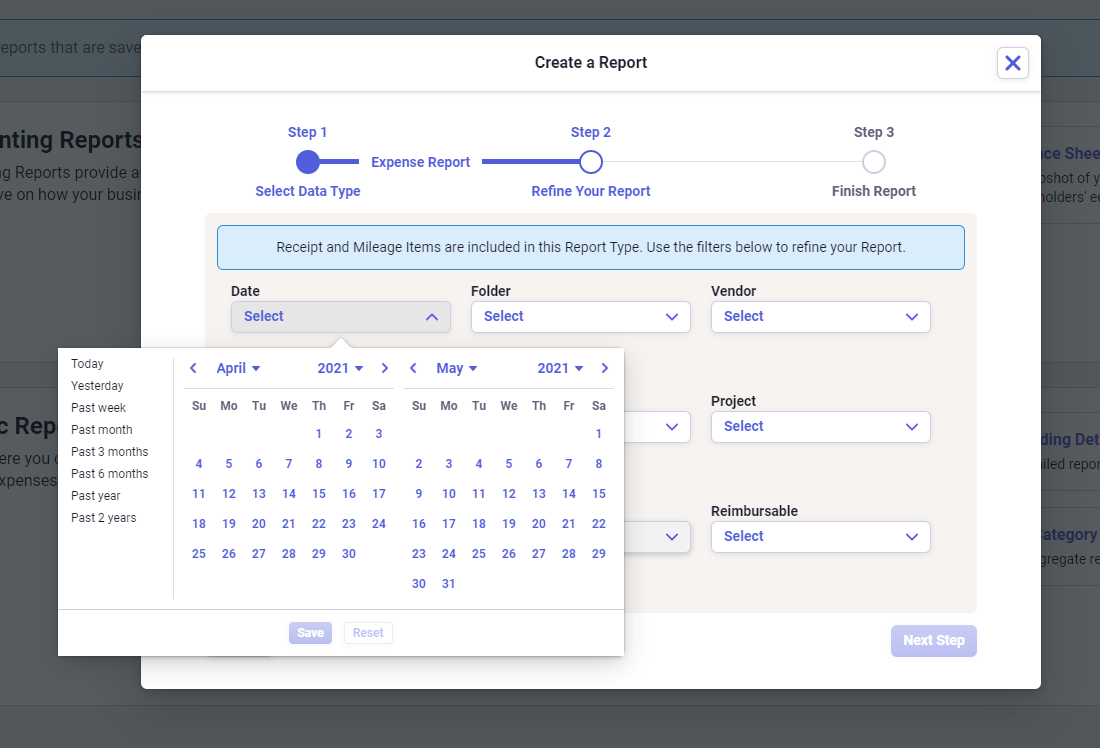Pick May 31 on the calendar
This screenshot has width=1100, height=748.
(448, 583)
